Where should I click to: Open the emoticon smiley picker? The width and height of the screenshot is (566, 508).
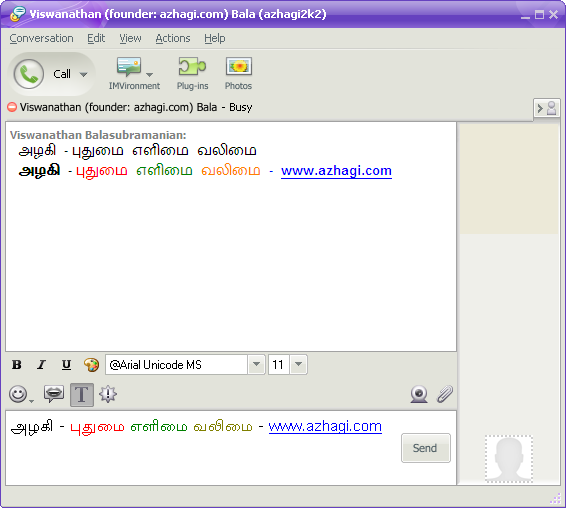pyautogui.click(x=18, y=394)
